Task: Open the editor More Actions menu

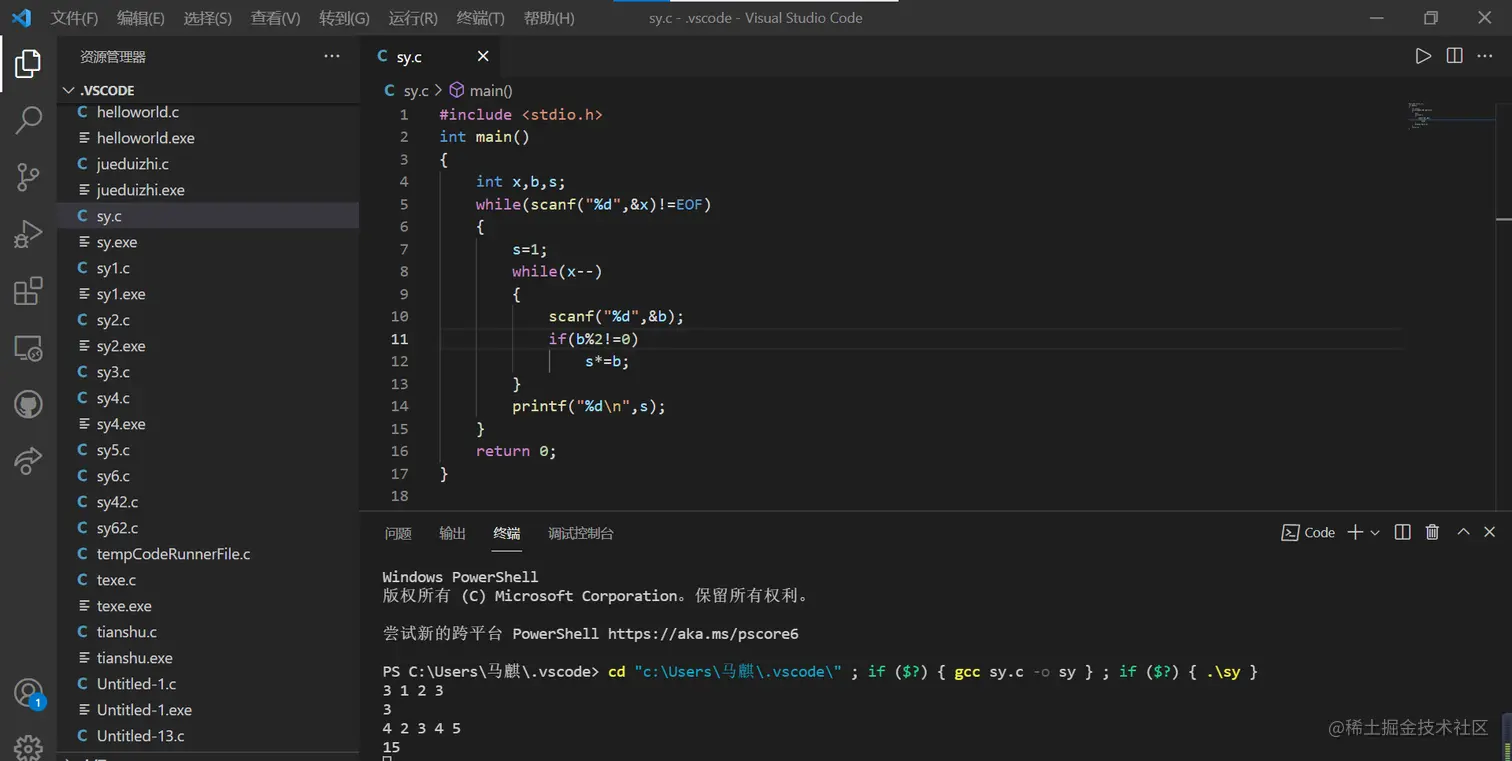Action: tap(1485, 56)
